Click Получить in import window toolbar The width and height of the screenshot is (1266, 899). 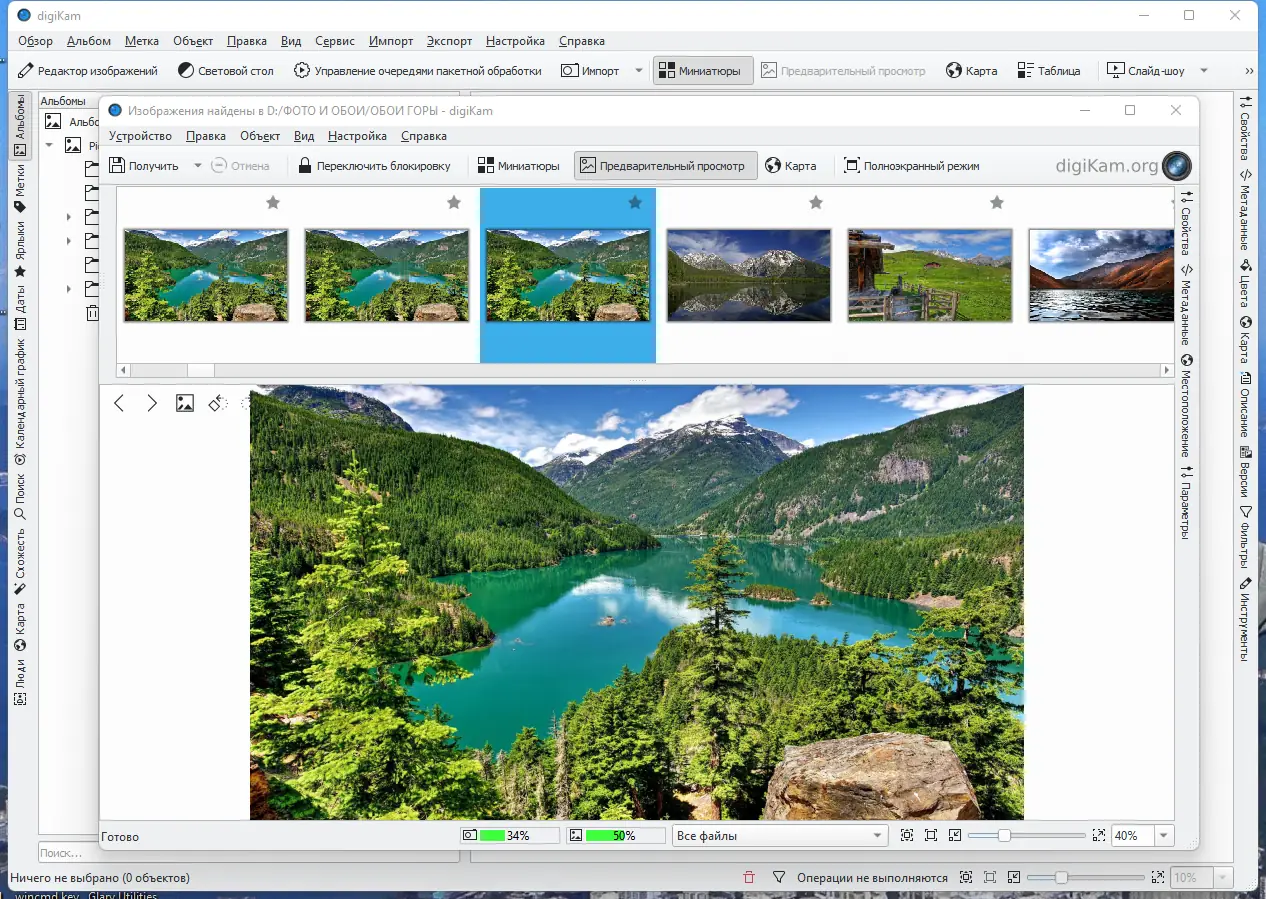tap(144, 166)
